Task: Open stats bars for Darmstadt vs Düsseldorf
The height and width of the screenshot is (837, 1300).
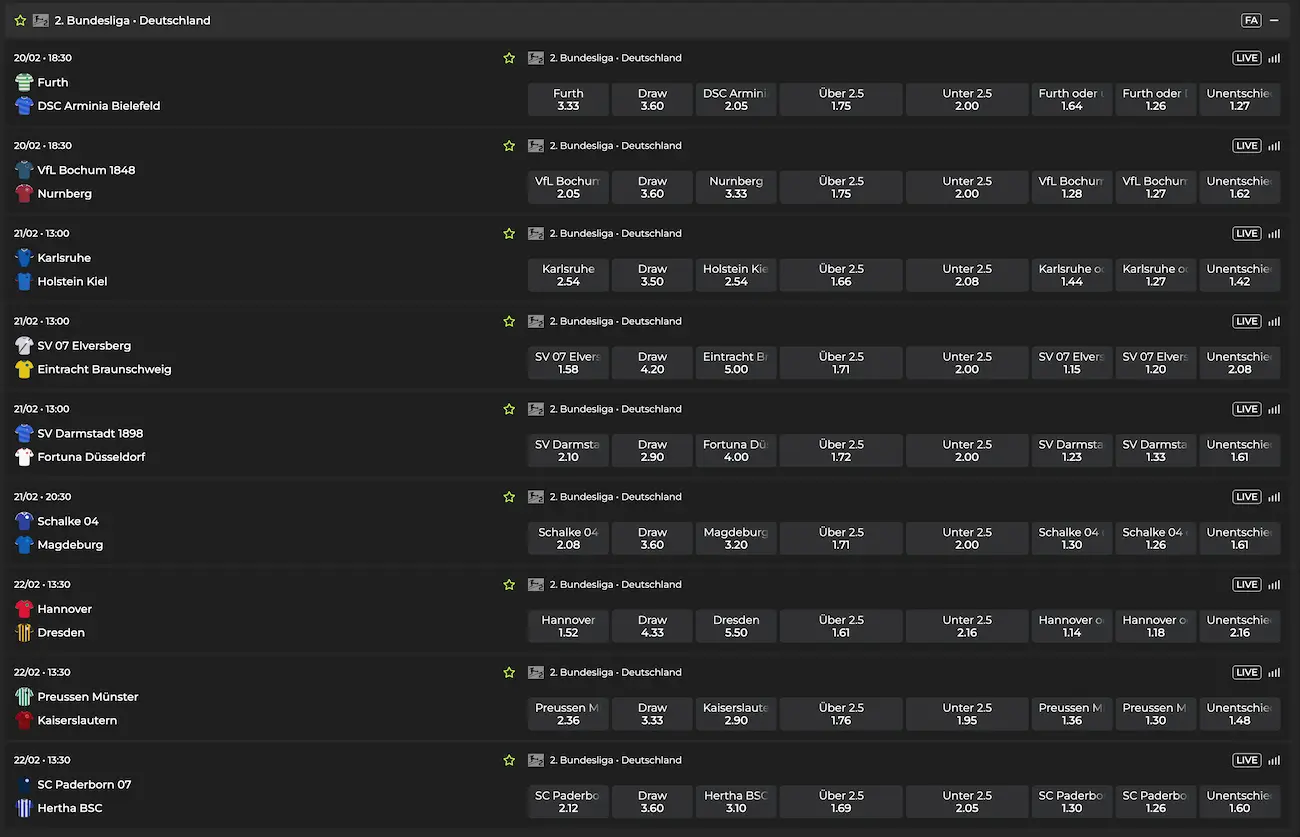Action: point(1274,409)
